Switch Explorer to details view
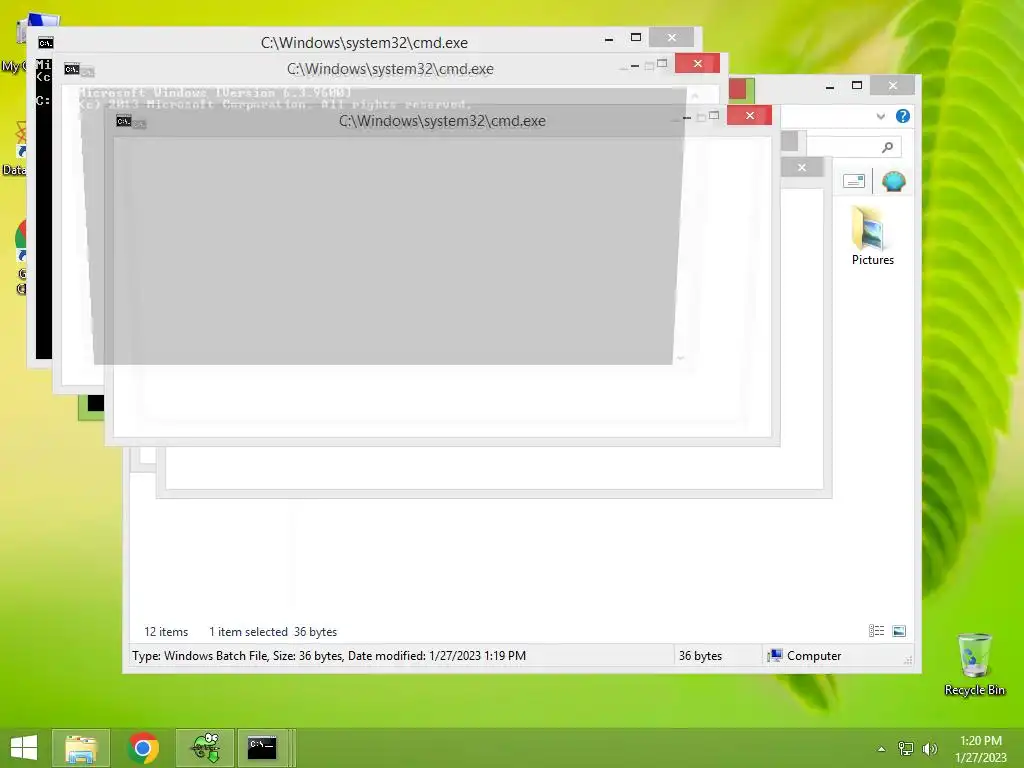 [876, 631]
